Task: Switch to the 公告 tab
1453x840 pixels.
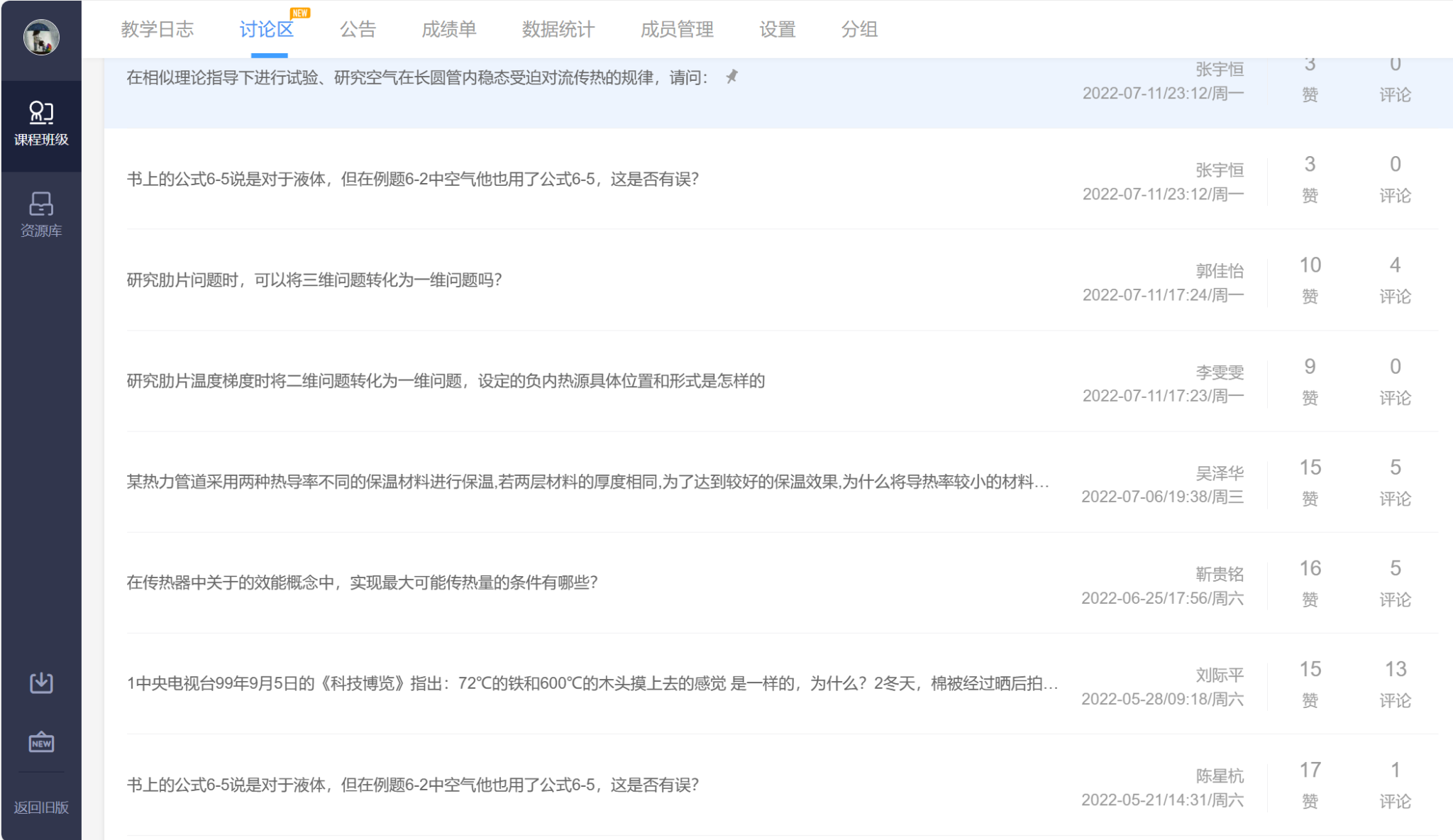Action: [358, 30]
